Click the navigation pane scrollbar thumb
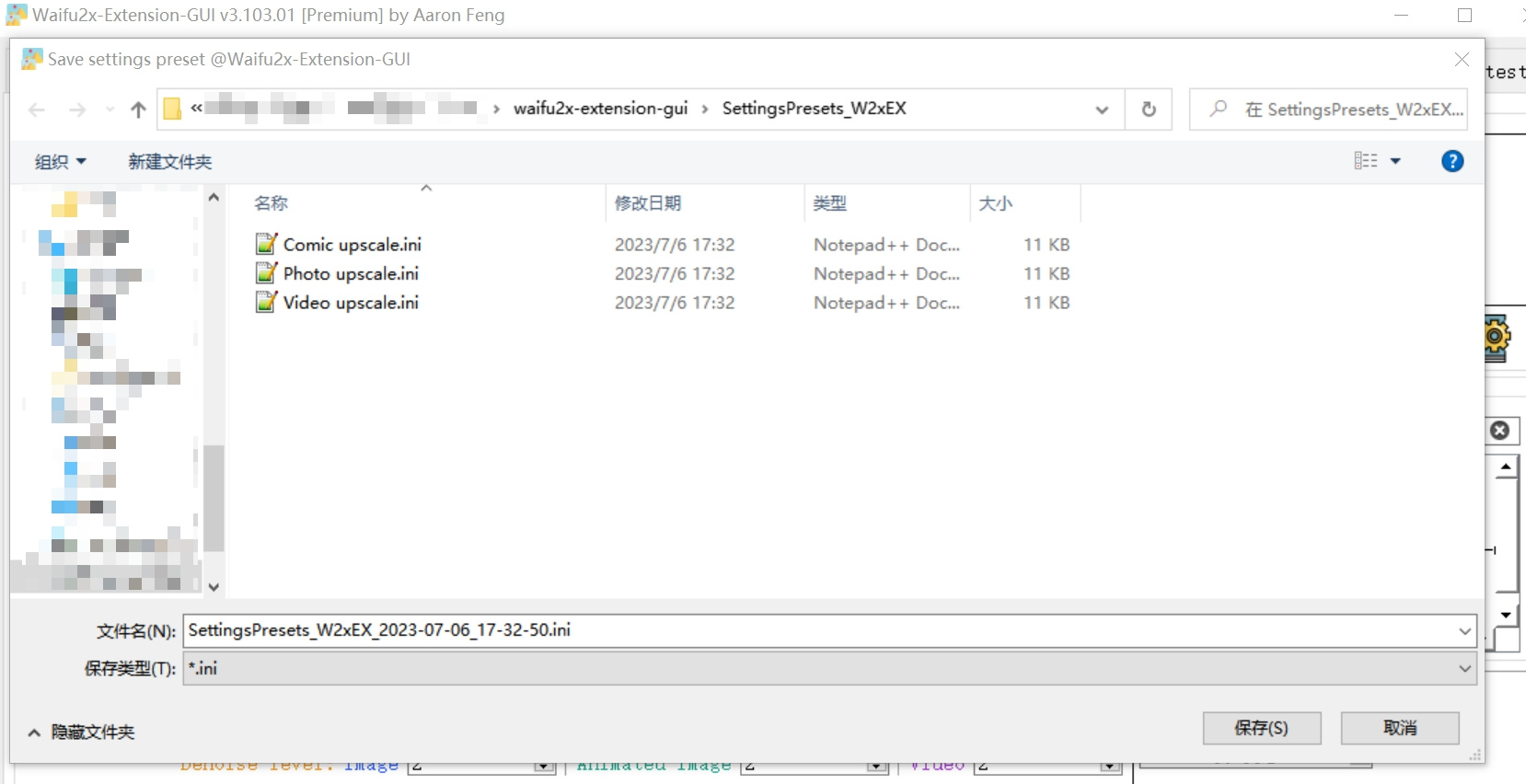The height and width of the screenshot is (784, 1526). pos(214,498)
